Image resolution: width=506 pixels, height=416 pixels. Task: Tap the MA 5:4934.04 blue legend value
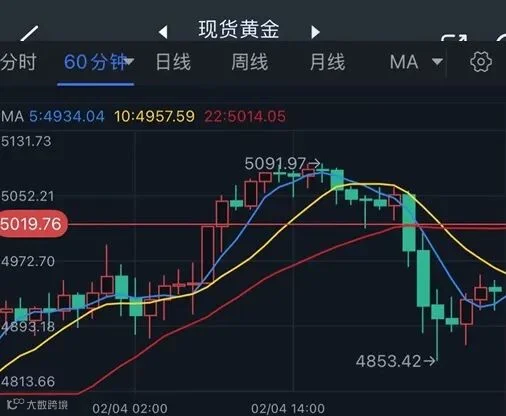(x=67, y=116)
